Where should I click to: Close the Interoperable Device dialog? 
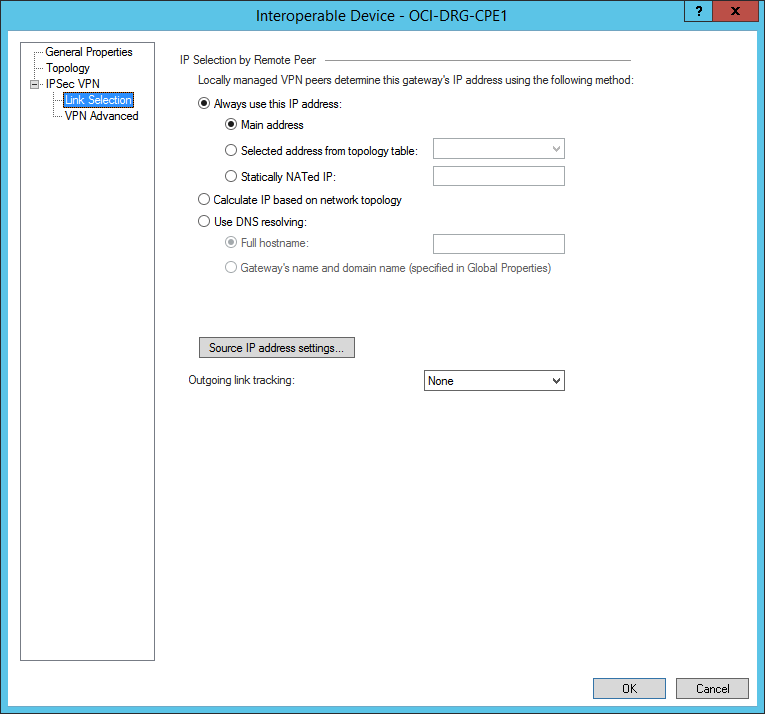pos(736,10)
